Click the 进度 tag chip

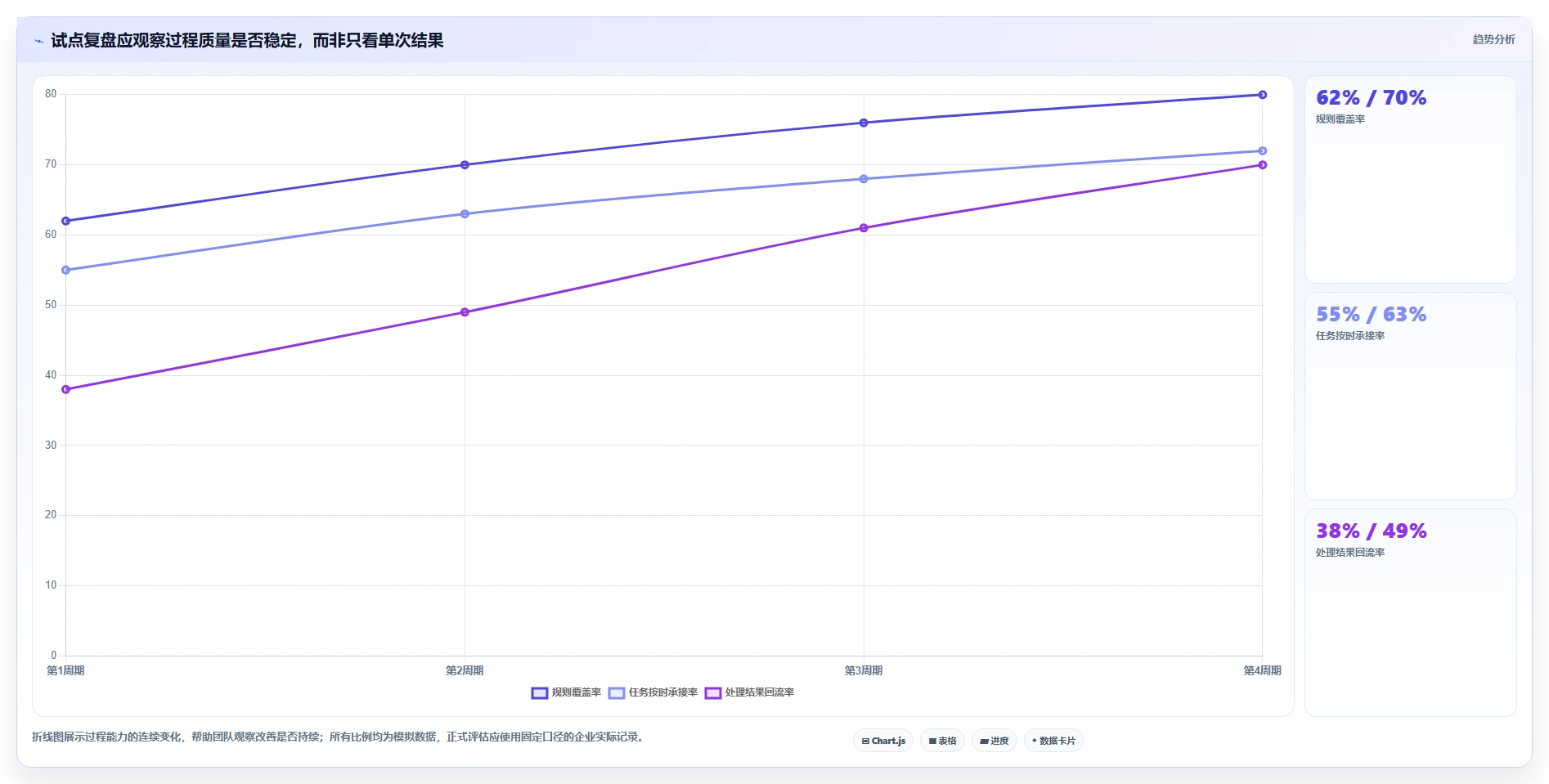[994, 741]
